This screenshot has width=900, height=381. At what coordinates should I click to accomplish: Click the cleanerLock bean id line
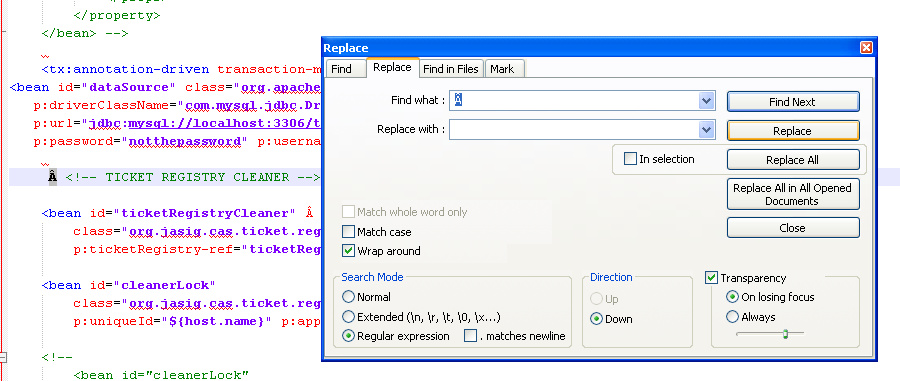click(x=128, y=285)
